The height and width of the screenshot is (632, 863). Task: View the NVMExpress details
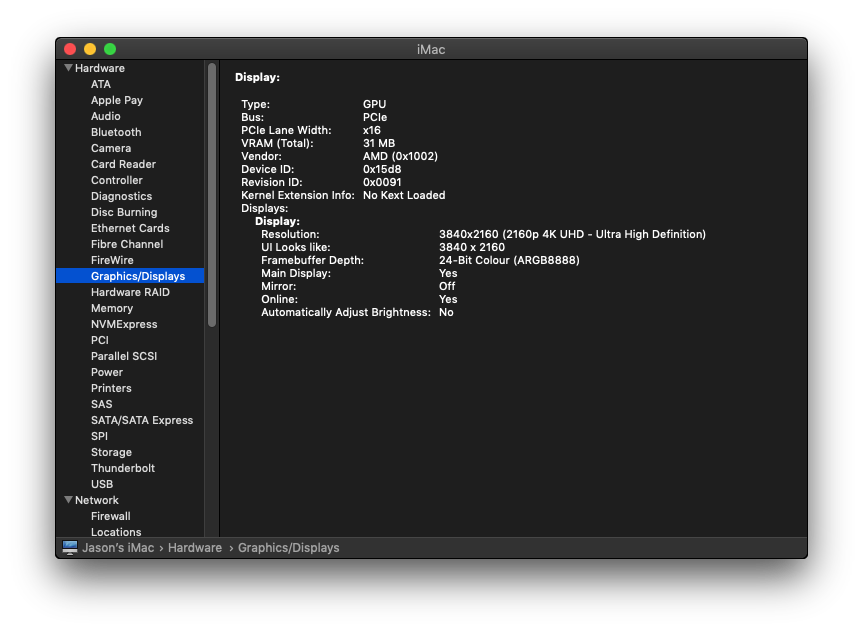(124, 324)
